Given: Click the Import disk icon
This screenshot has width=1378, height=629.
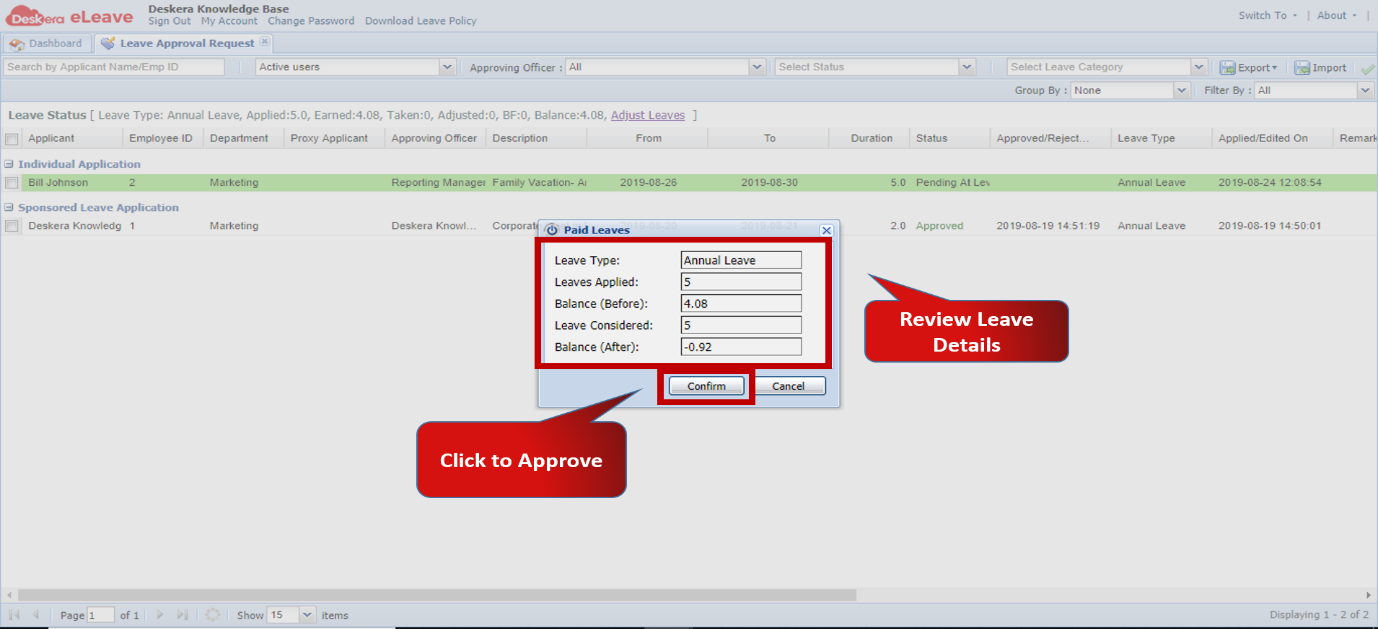Looking at the screenshot, I should pos(1302,68).
